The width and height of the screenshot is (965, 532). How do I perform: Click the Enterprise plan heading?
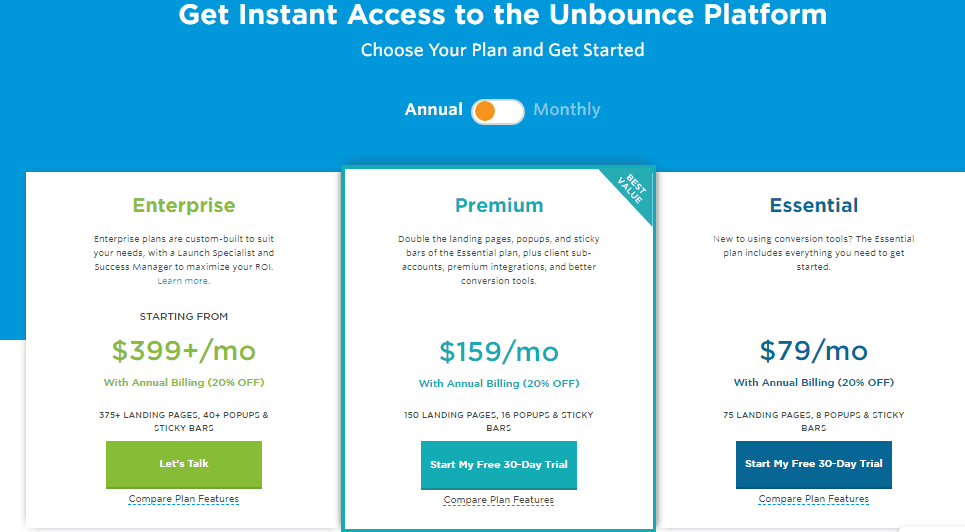(184, 205)
